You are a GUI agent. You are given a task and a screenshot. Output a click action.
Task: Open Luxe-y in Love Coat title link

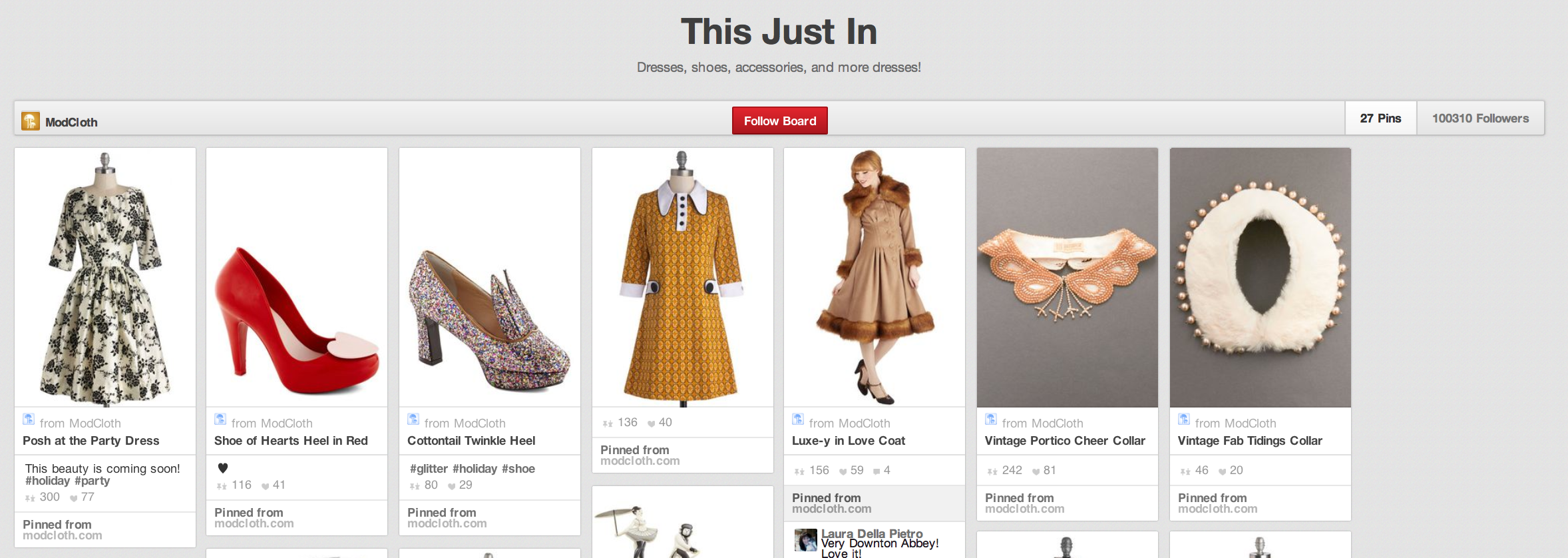tap(849, 441)
